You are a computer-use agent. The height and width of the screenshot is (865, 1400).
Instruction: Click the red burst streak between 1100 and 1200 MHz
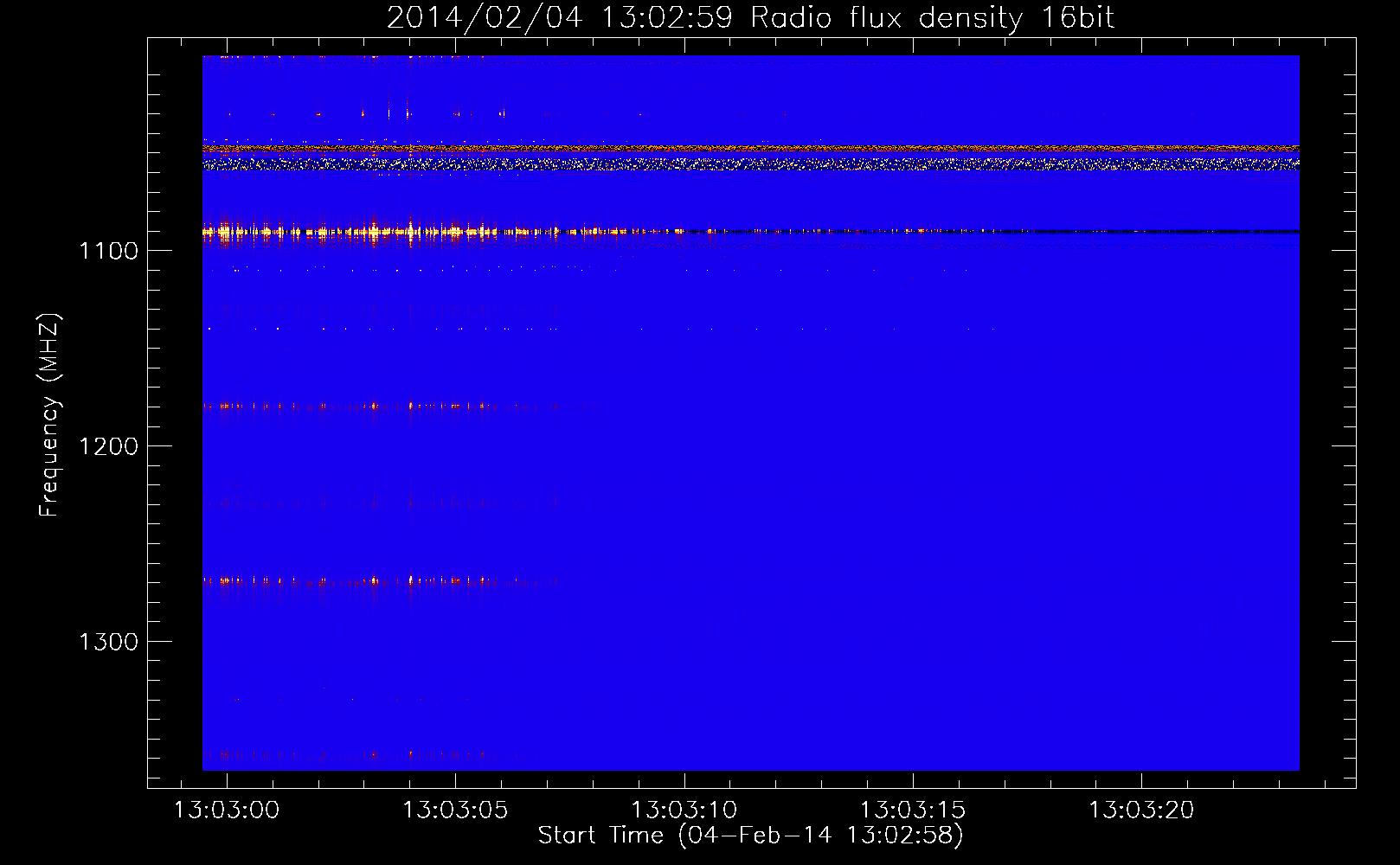point(346,406)
